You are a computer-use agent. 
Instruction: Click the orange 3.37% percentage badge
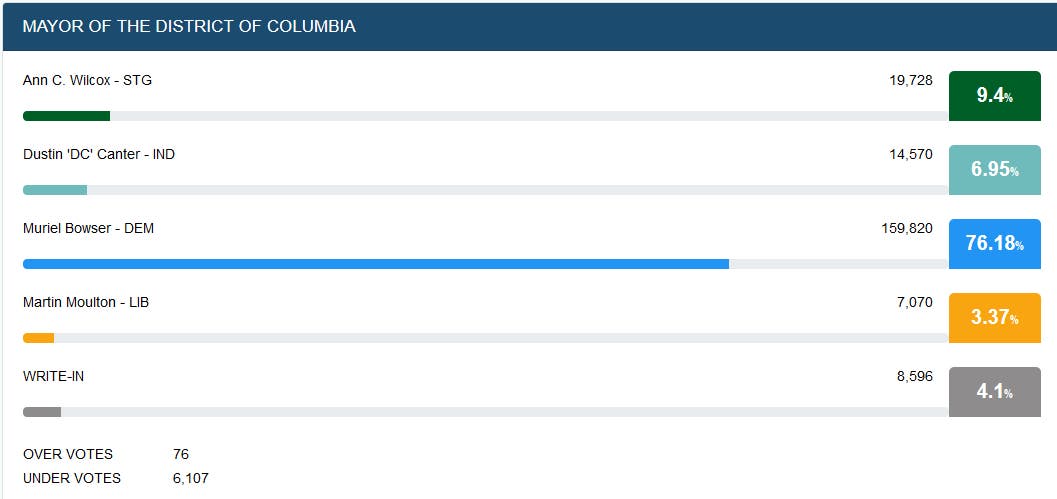(x=994, y=318)
